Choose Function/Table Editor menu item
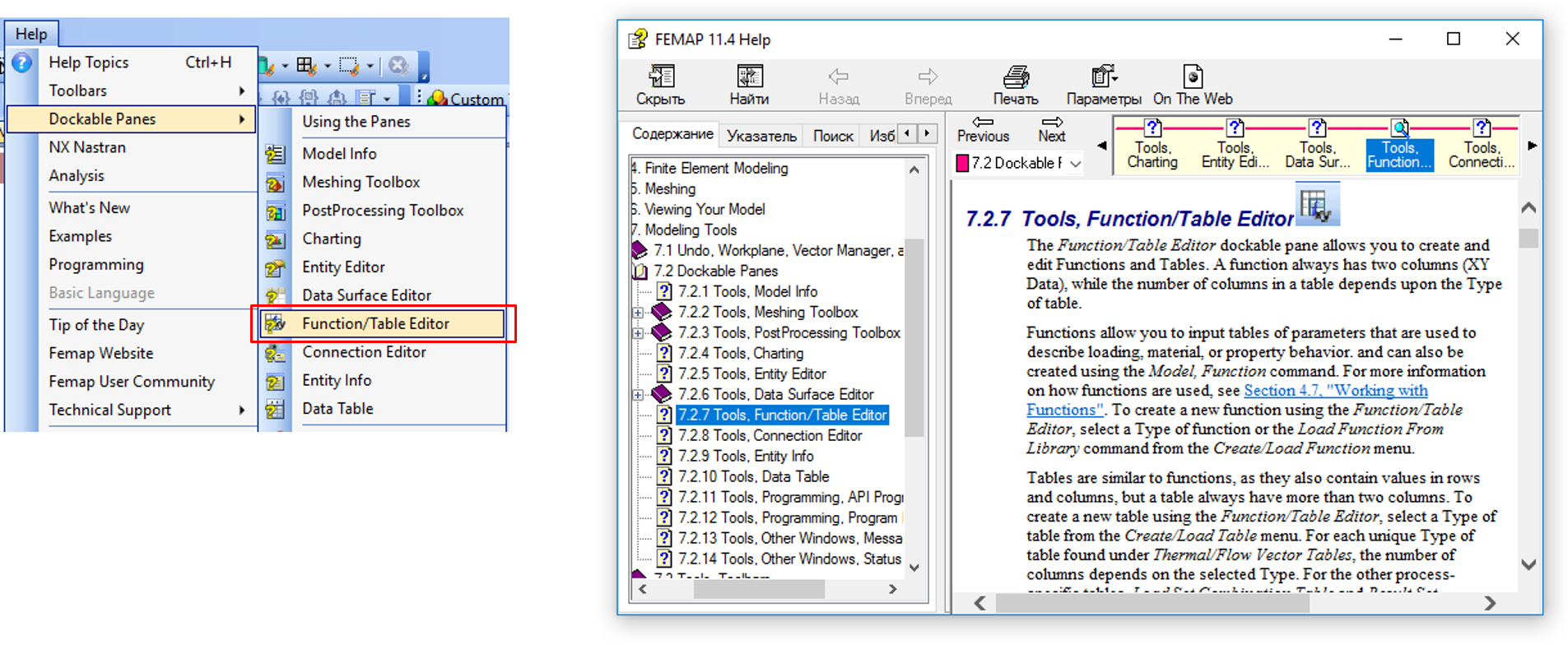The image size is (1568, 645). click(383, 324)
